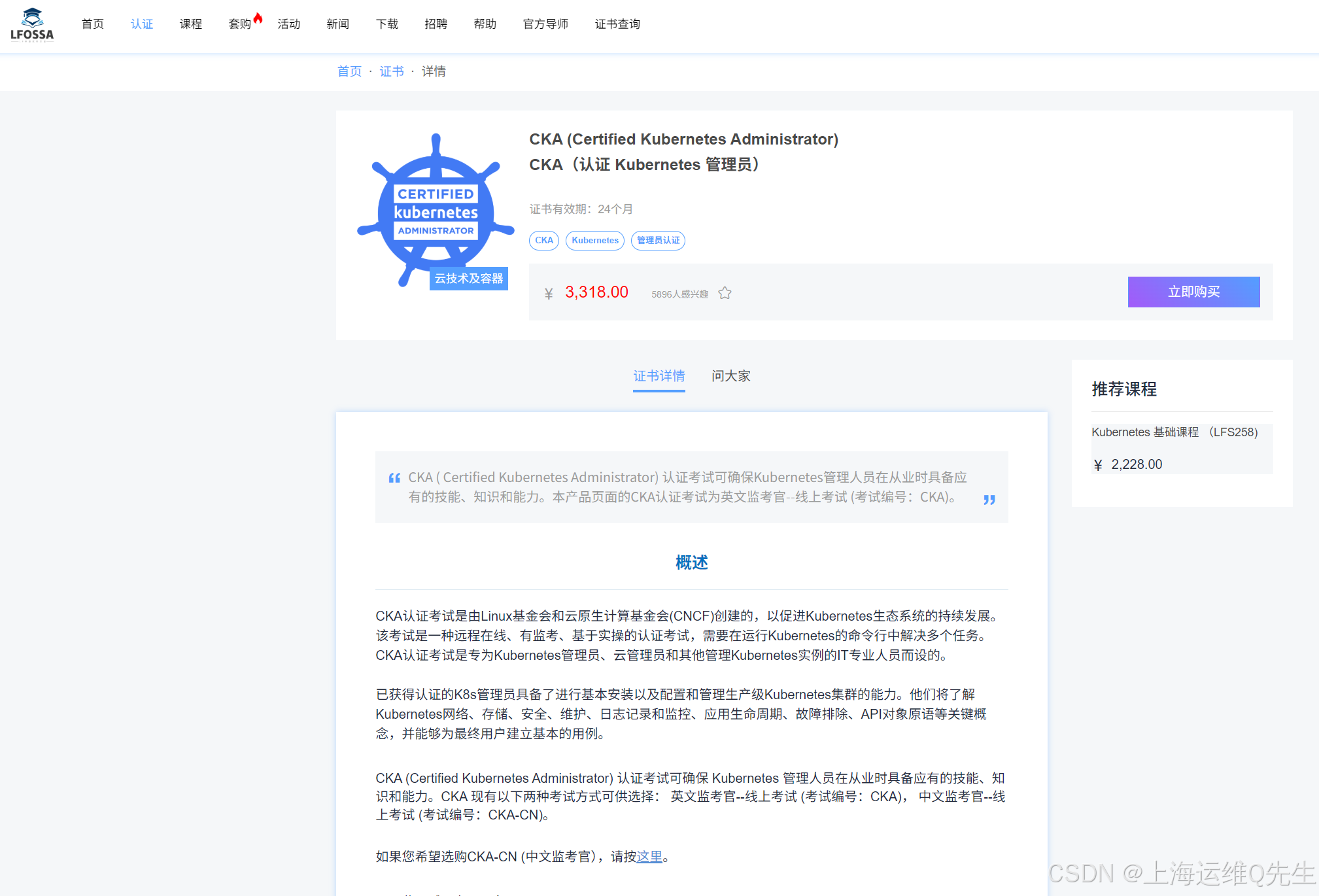Open the 官方导师 menu item

point(545,24)
